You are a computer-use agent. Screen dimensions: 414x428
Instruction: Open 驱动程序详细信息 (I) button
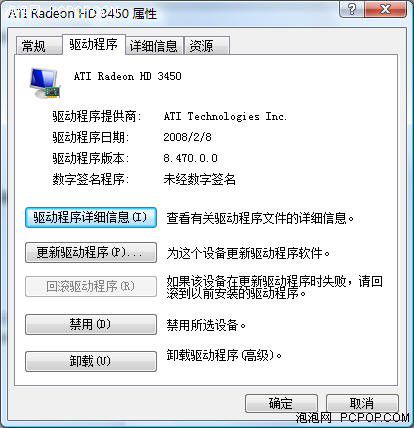pos(91,218)
